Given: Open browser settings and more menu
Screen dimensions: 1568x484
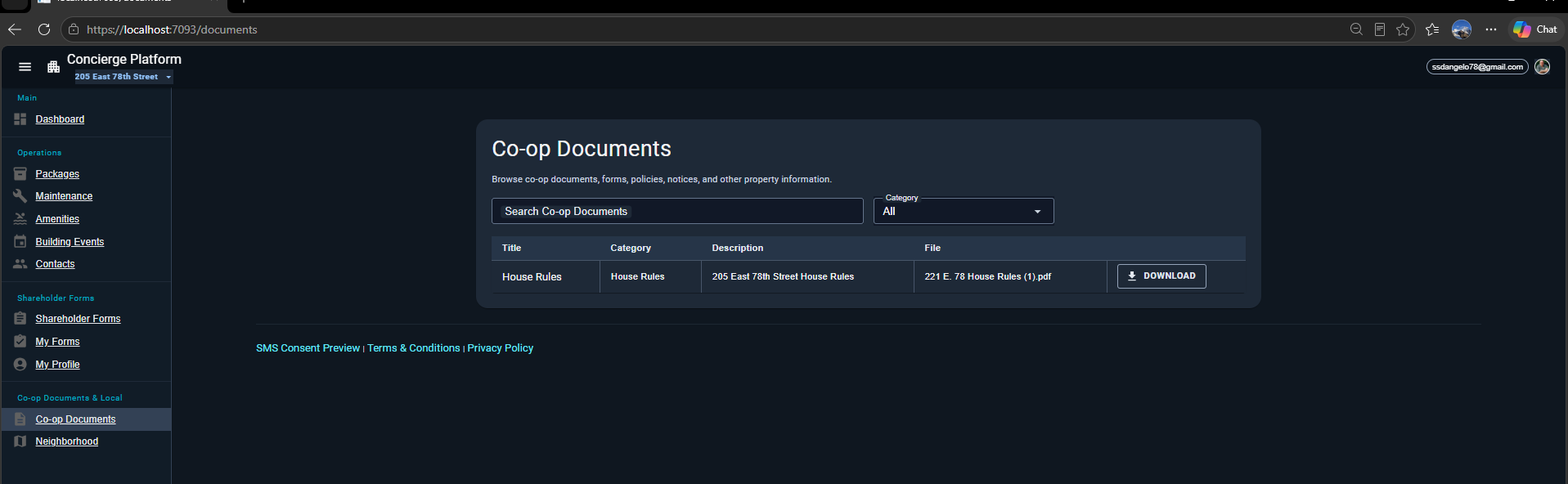Looking at the screenshot, I should (1491, 29).
